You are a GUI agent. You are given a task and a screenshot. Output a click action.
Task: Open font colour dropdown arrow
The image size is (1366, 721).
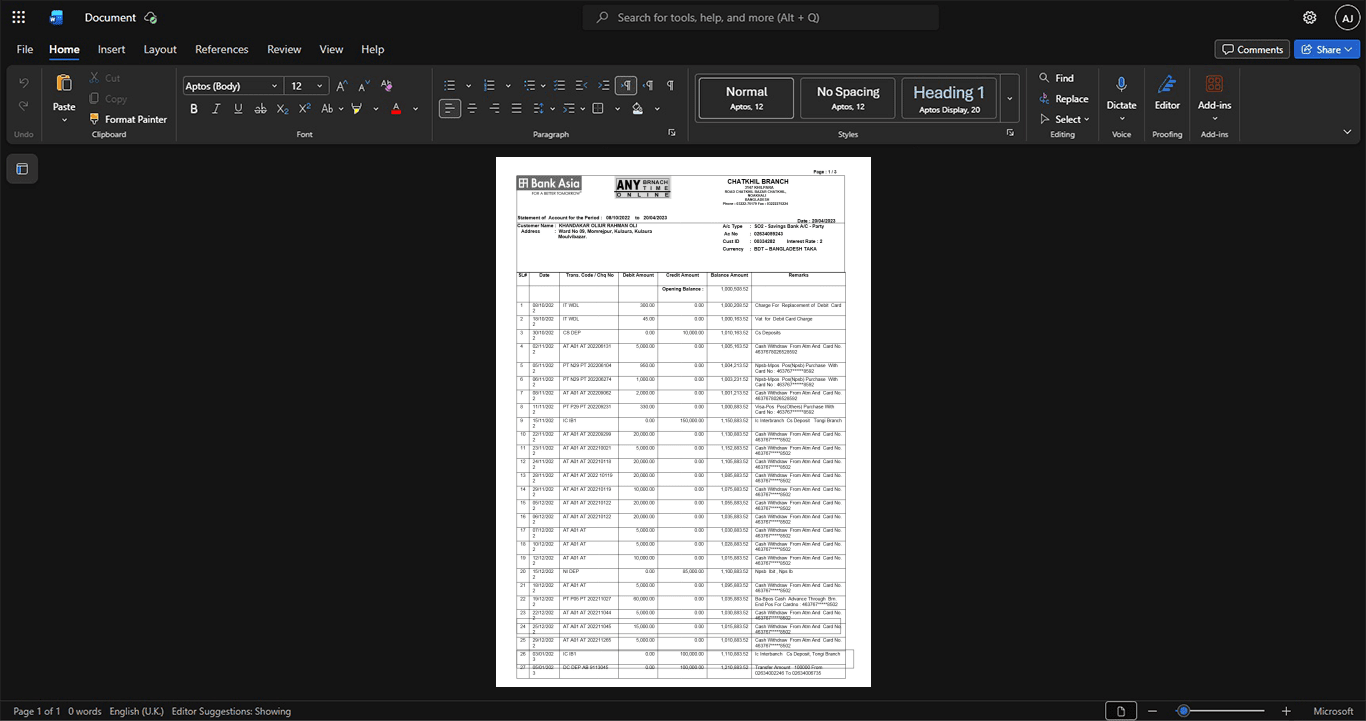coord(416,108)
